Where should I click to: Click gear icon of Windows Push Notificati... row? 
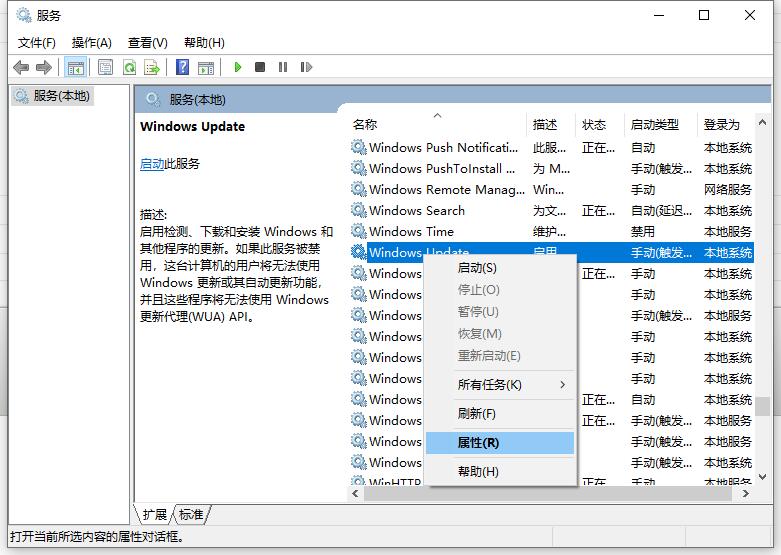[359, 147]
